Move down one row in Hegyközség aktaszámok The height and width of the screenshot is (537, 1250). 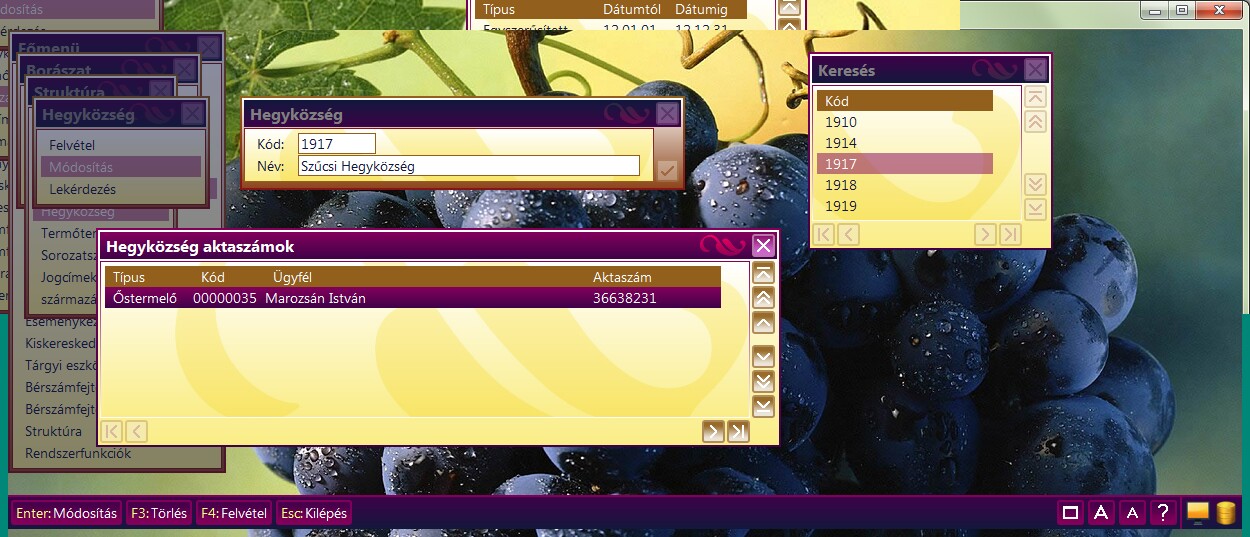coord(763,357)
